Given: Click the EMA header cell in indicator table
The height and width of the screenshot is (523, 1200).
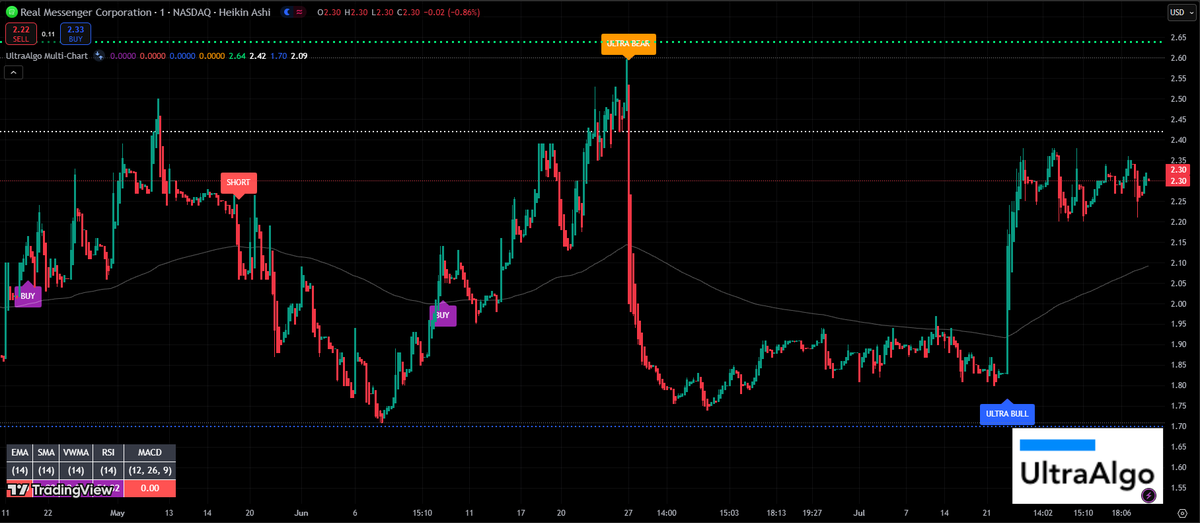Looking at the screenshot, I should (x=19, y=453).
